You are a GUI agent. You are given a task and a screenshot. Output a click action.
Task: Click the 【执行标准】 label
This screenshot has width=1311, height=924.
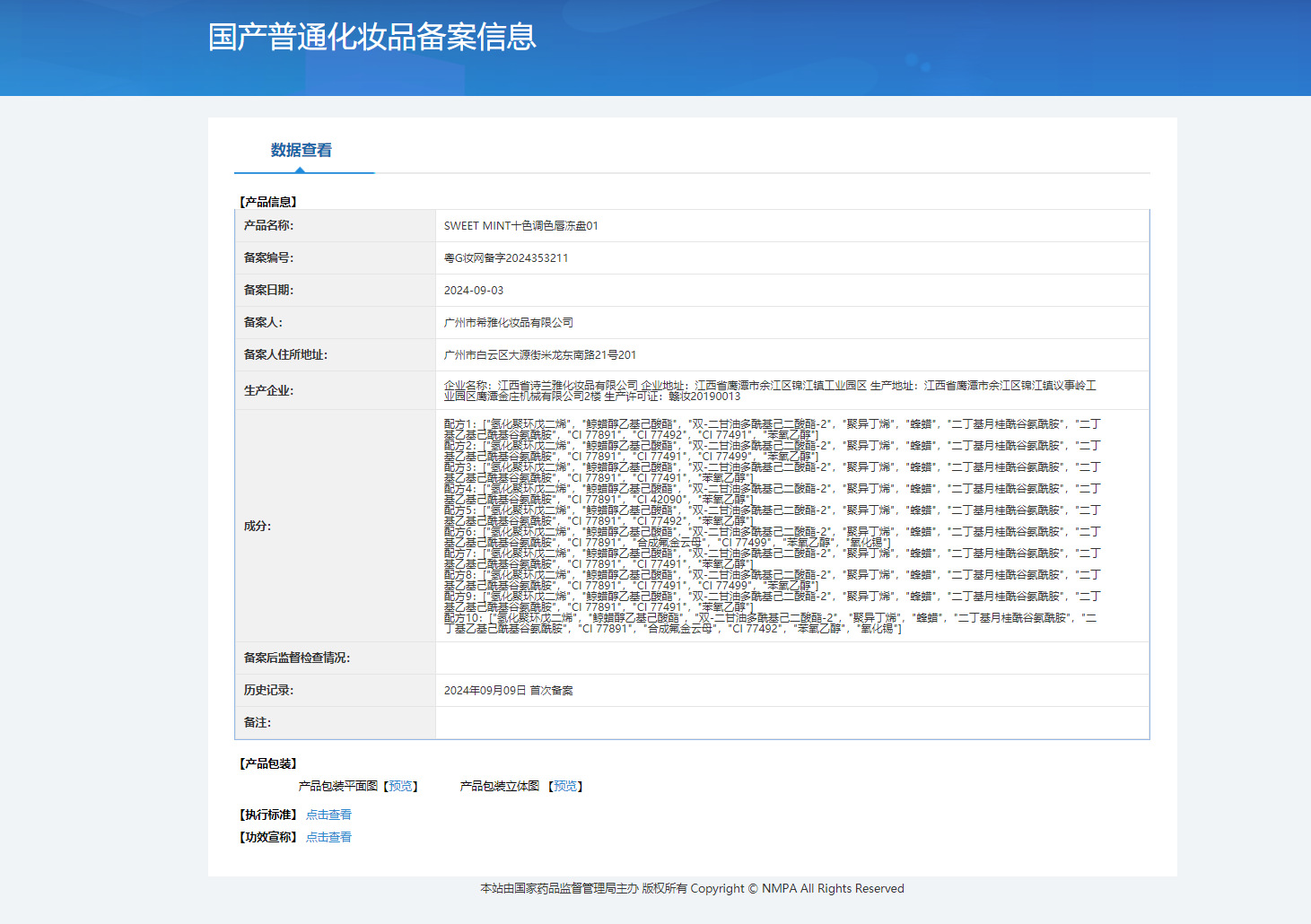(x=268, y=815)
